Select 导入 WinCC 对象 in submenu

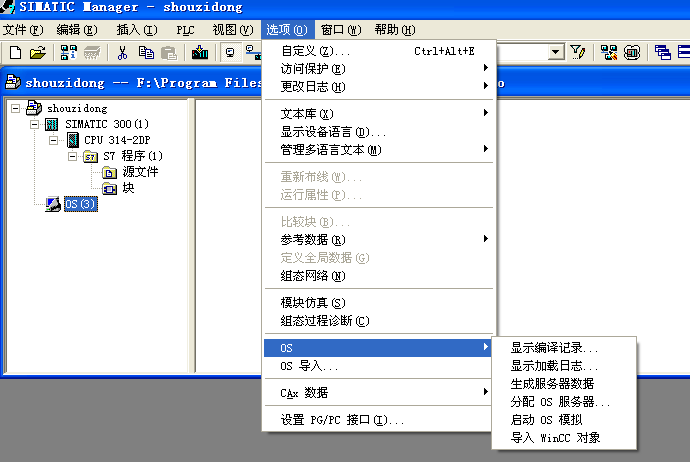pyautogui.click(x=564, y=438)
